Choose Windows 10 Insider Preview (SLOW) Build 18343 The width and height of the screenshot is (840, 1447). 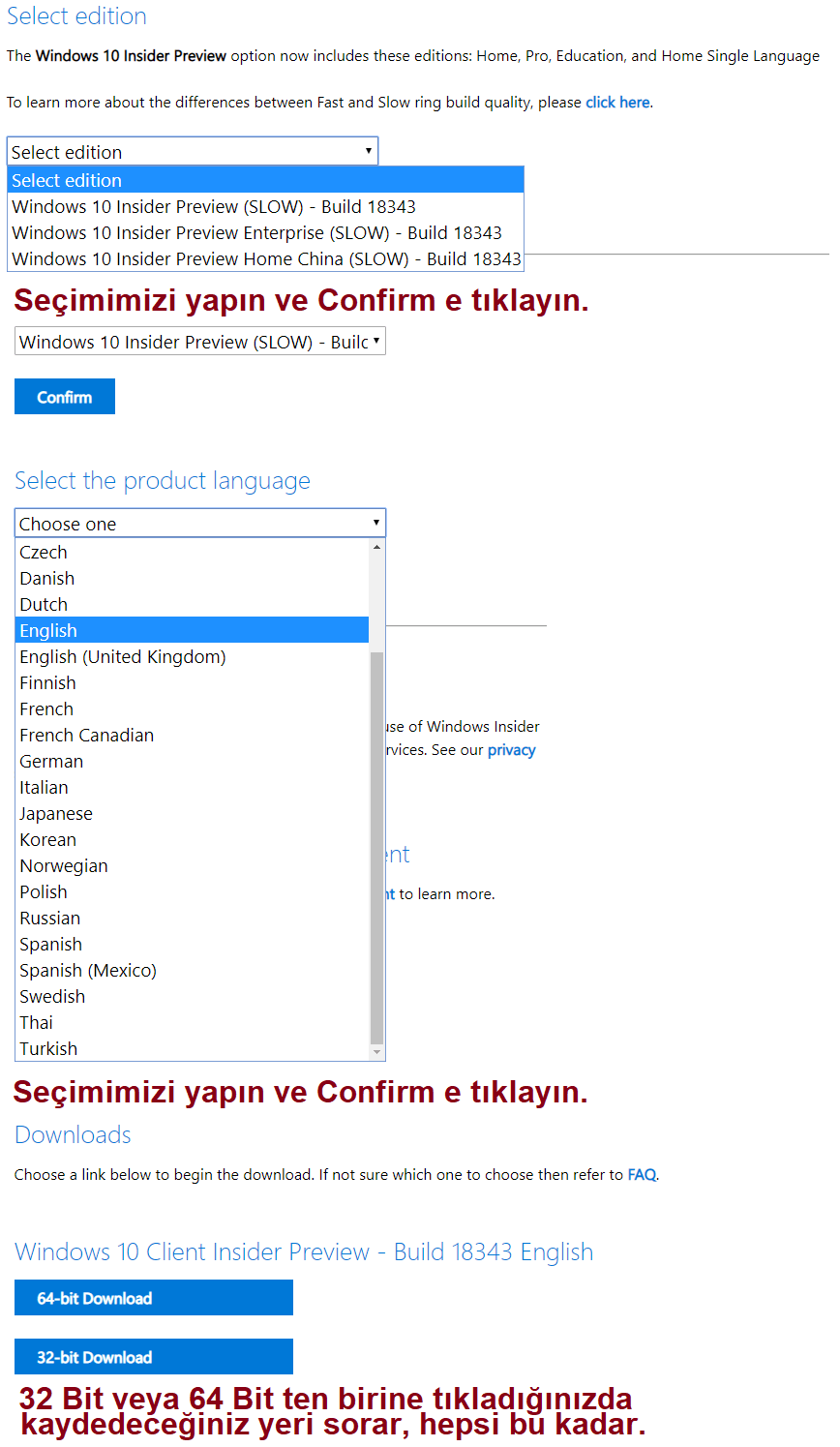(214, 207)
